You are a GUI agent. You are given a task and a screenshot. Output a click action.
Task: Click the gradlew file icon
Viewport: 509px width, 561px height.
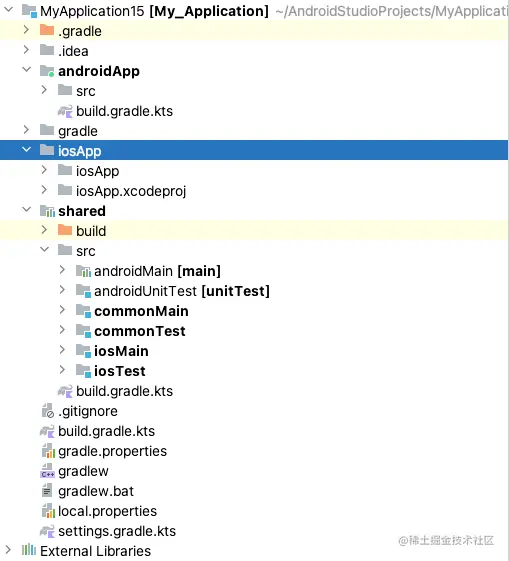point(47,470)
